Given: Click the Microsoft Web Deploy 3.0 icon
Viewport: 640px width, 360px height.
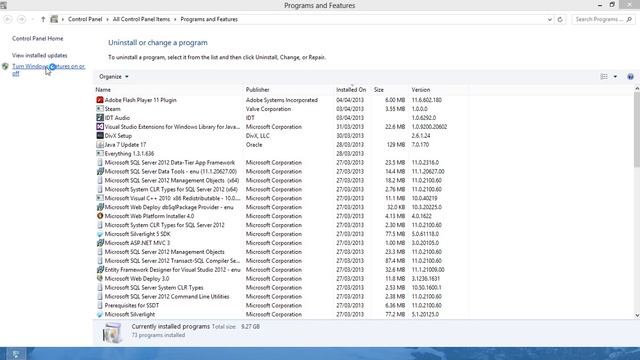Looking at the screenshot, I should point(100,279).
